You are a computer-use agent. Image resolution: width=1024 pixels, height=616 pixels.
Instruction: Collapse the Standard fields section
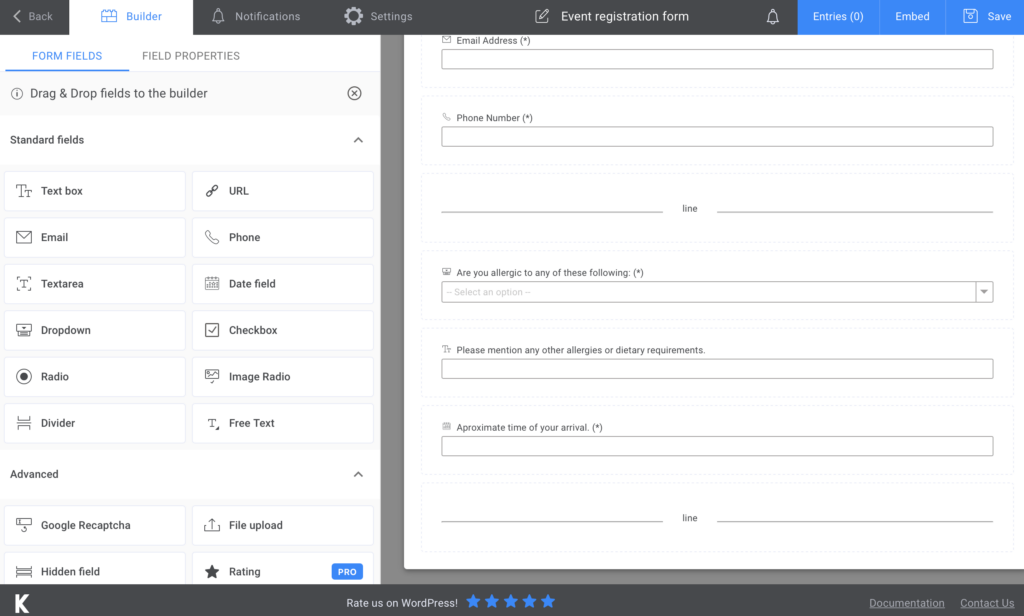[x=358, y=140]
